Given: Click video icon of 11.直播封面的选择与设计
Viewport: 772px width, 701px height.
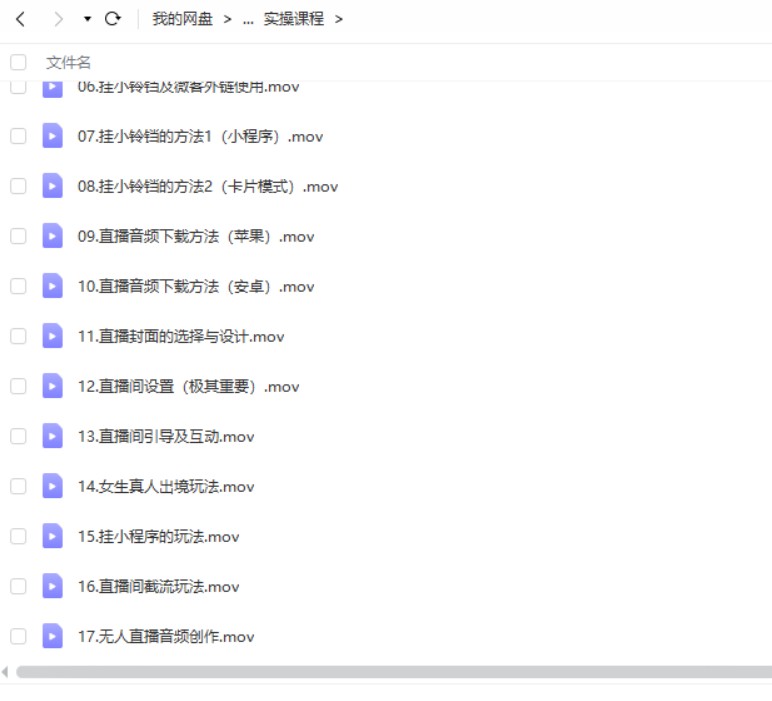Looking at the screenshot, I should pos(52,336).
